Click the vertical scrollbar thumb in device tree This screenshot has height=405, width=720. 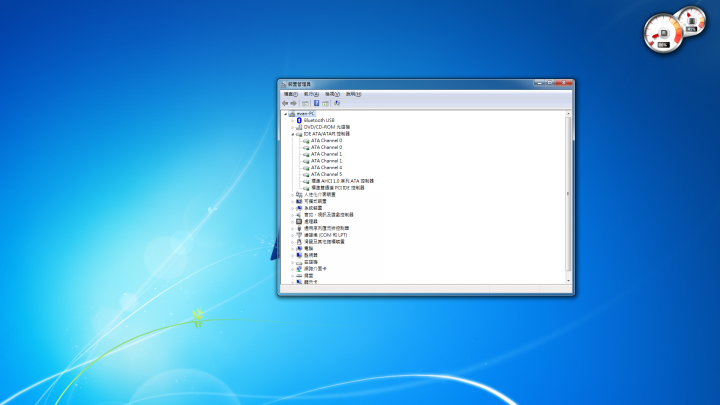coord(568,194)
